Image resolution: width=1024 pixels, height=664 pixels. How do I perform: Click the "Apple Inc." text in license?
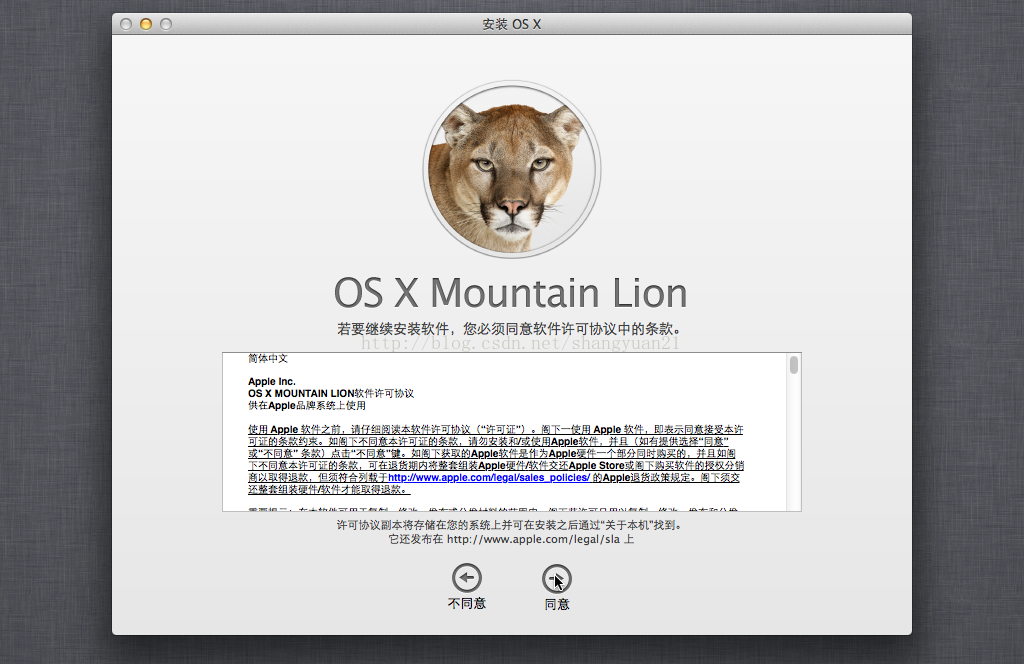(272, 381)
